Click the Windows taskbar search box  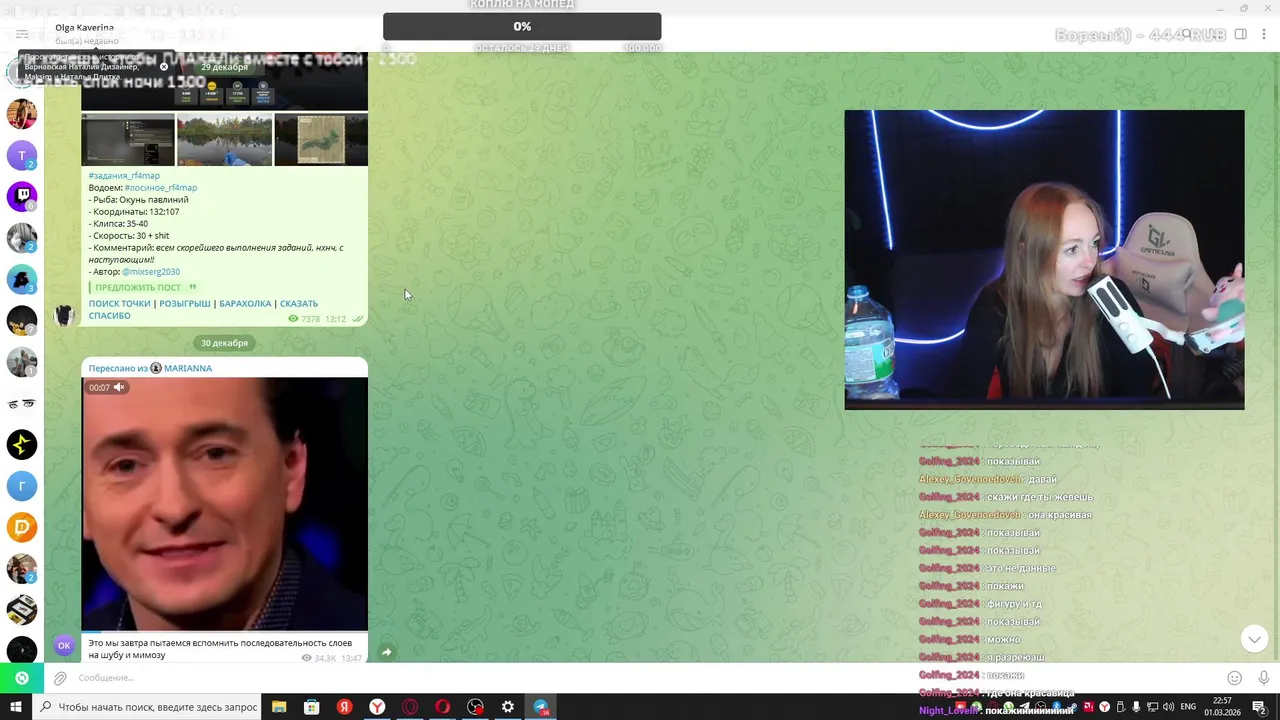pos(147,707)
